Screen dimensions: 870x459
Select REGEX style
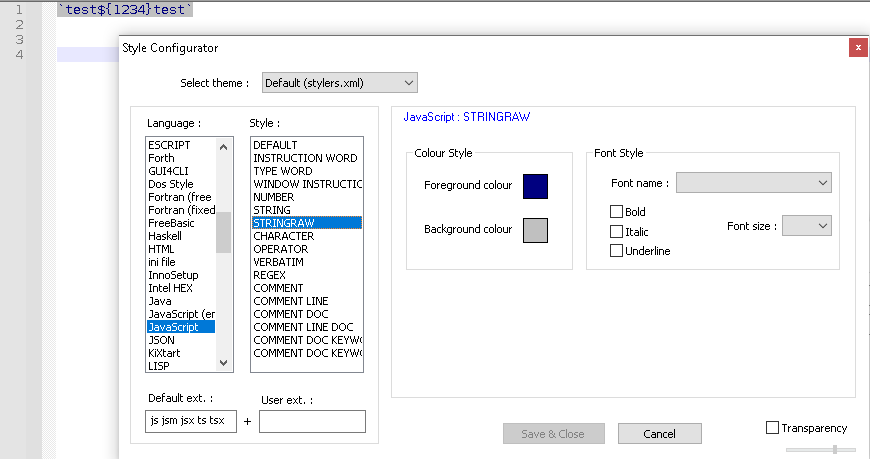[x=307, y=275]
